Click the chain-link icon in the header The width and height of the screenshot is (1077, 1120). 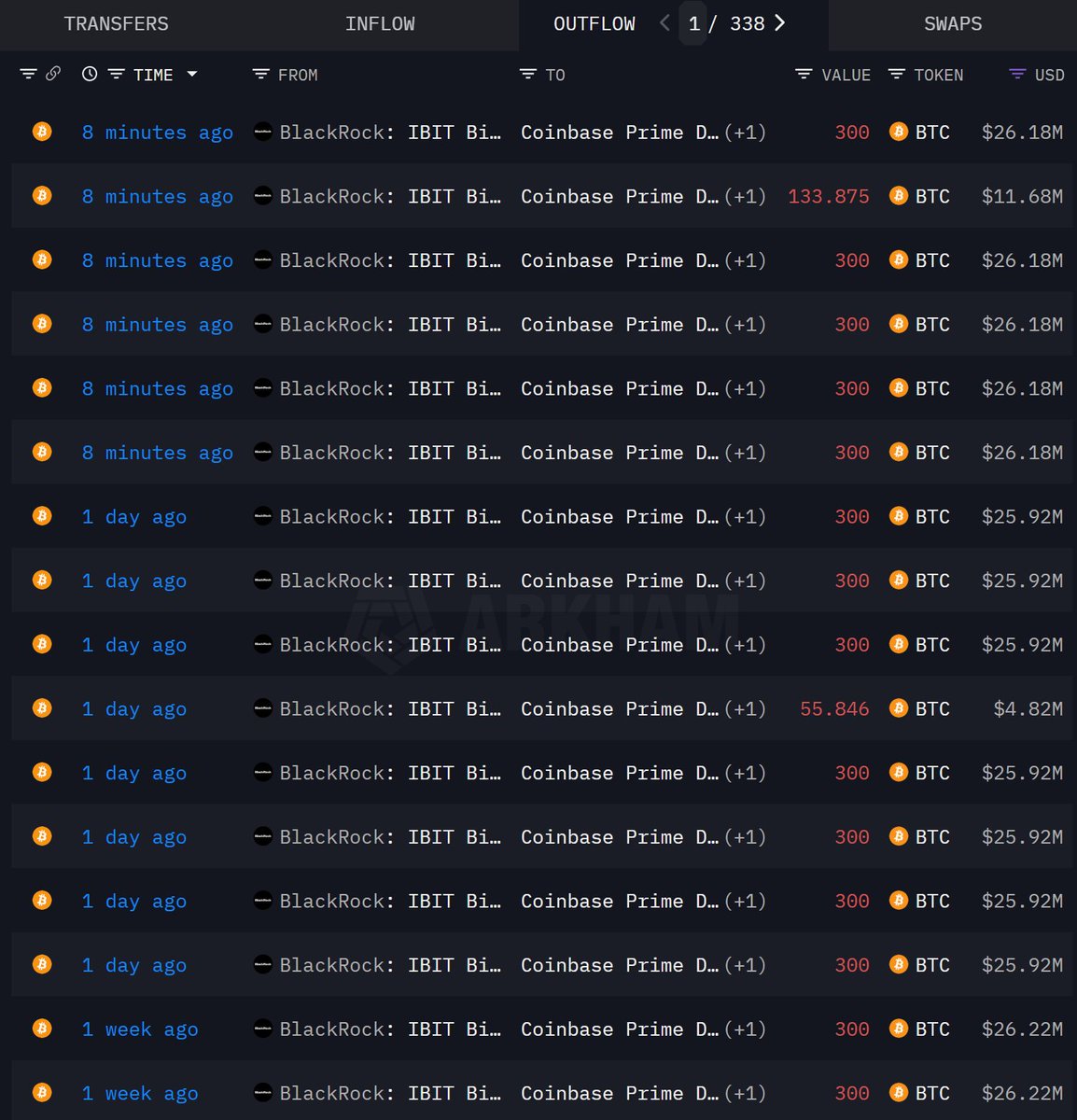pyautogui.click(x=53, y=74)
